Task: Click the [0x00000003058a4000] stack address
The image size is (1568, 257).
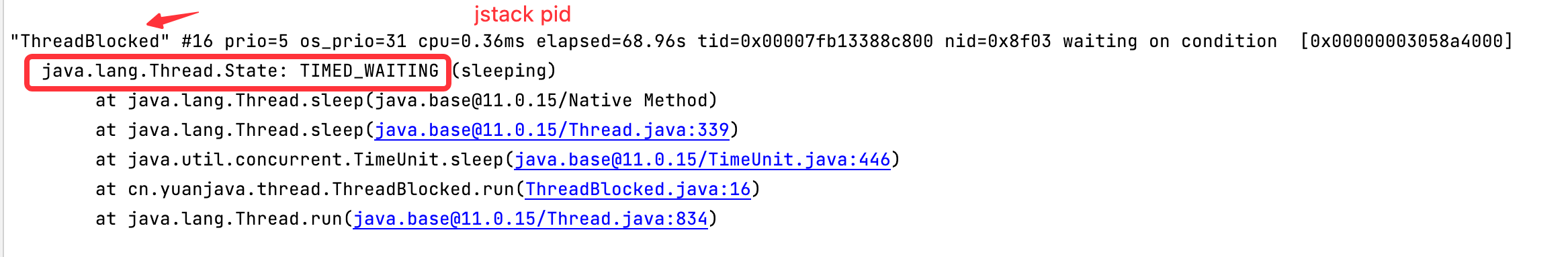Action: tap(1406, 41)
